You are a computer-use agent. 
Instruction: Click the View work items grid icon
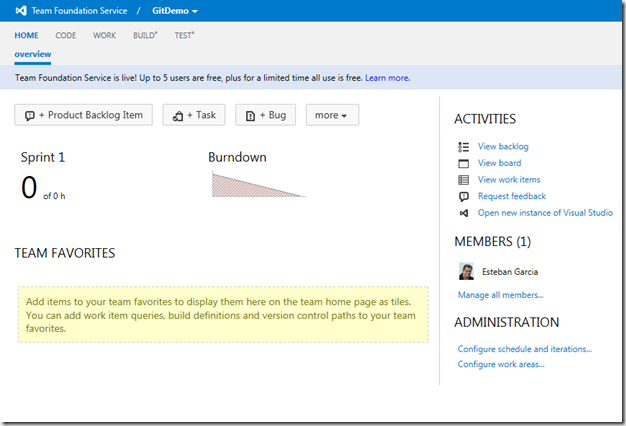click(x=464, y=180)
